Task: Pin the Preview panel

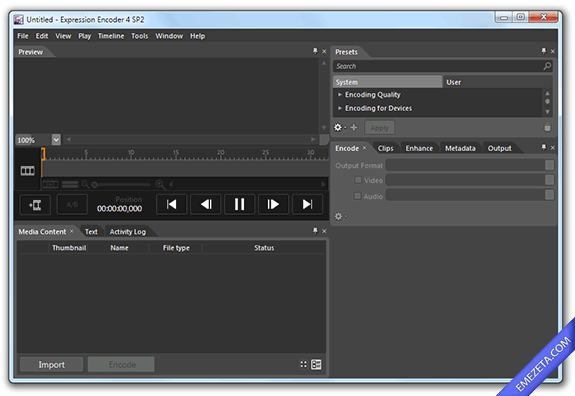Action: coord(315,51)
